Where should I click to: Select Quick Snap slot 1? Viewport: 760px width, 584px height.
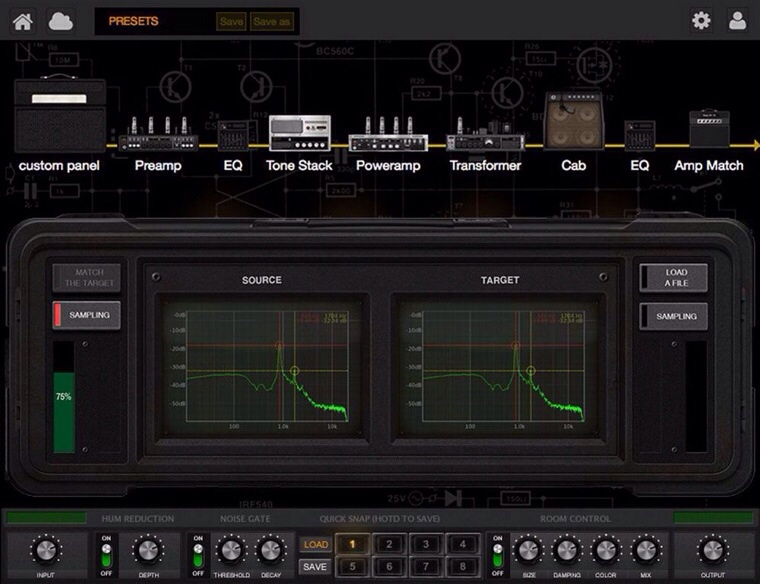[x=352, y=544]
